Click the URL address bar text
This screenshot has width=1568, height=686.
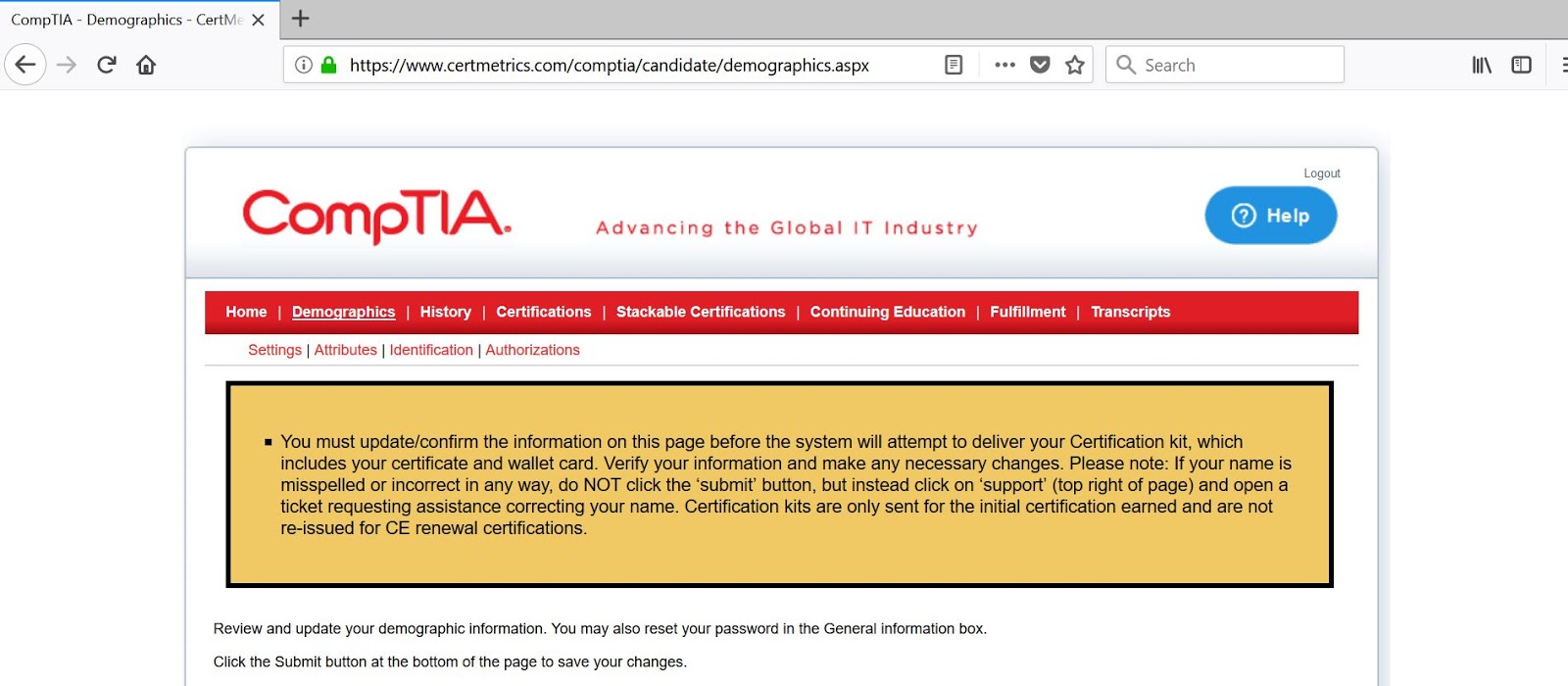click(x=610, y=66)
